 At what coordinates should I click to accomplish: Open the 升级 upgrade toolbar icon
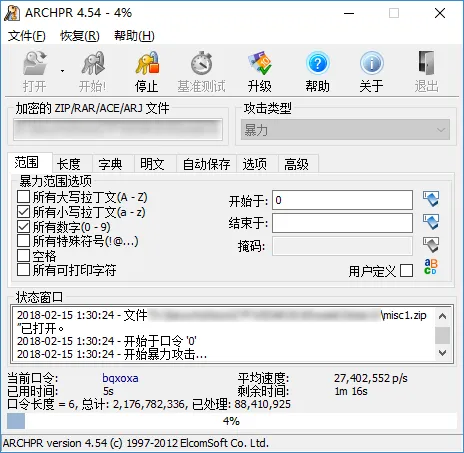point(260,63)
